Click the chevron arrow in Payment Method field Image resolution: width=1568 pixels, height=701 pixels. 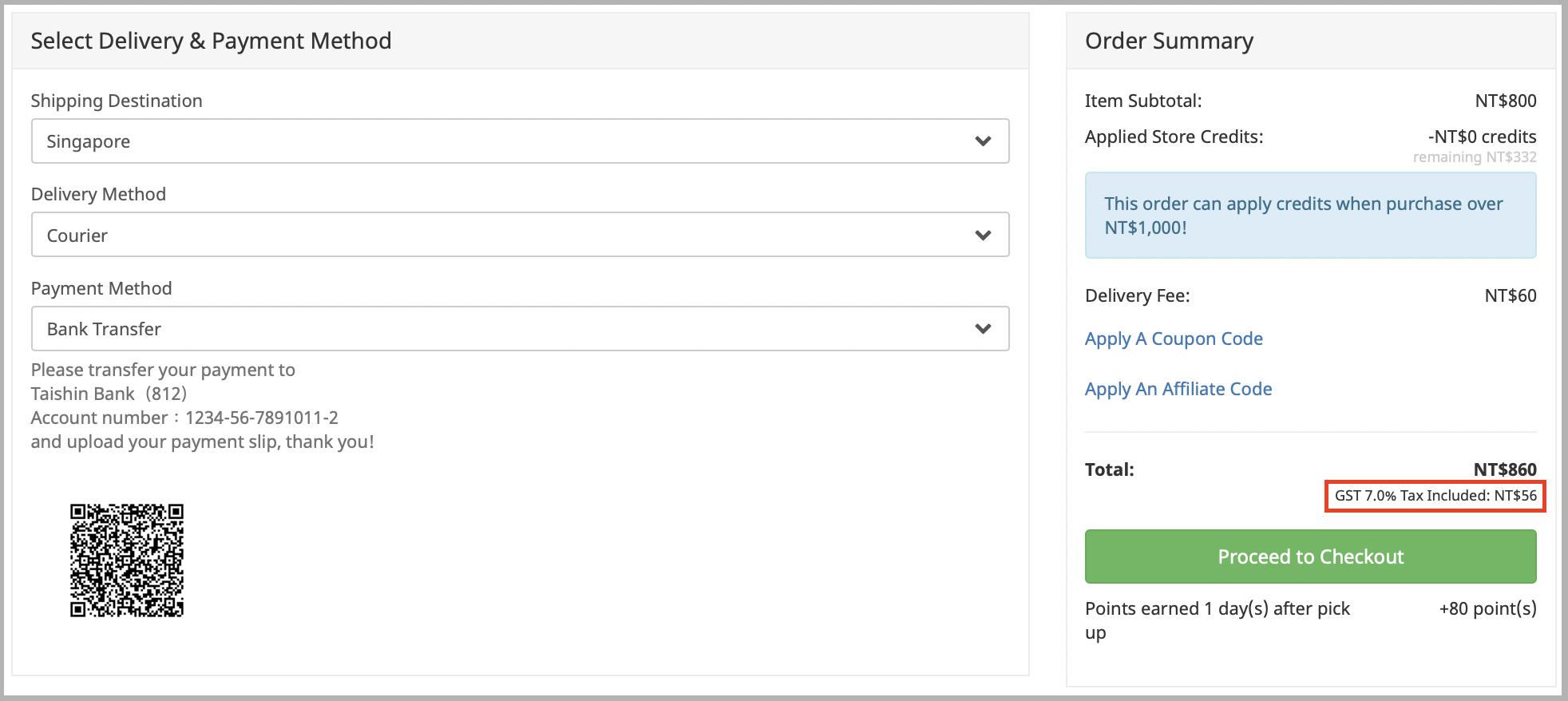[983, 329]
